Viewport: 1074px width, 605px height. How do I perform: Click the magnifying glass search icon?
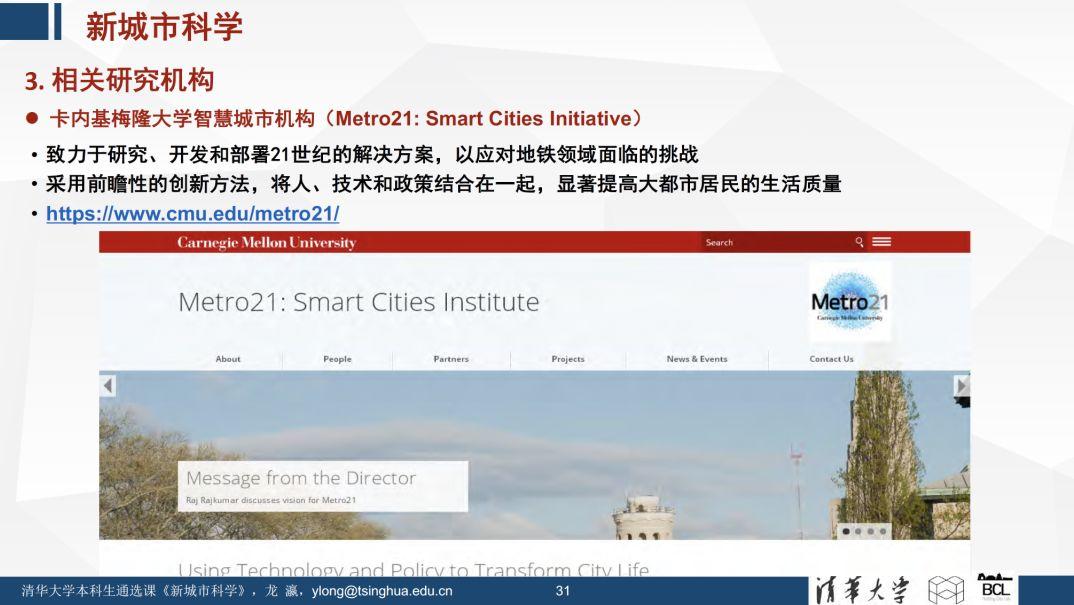859,242
